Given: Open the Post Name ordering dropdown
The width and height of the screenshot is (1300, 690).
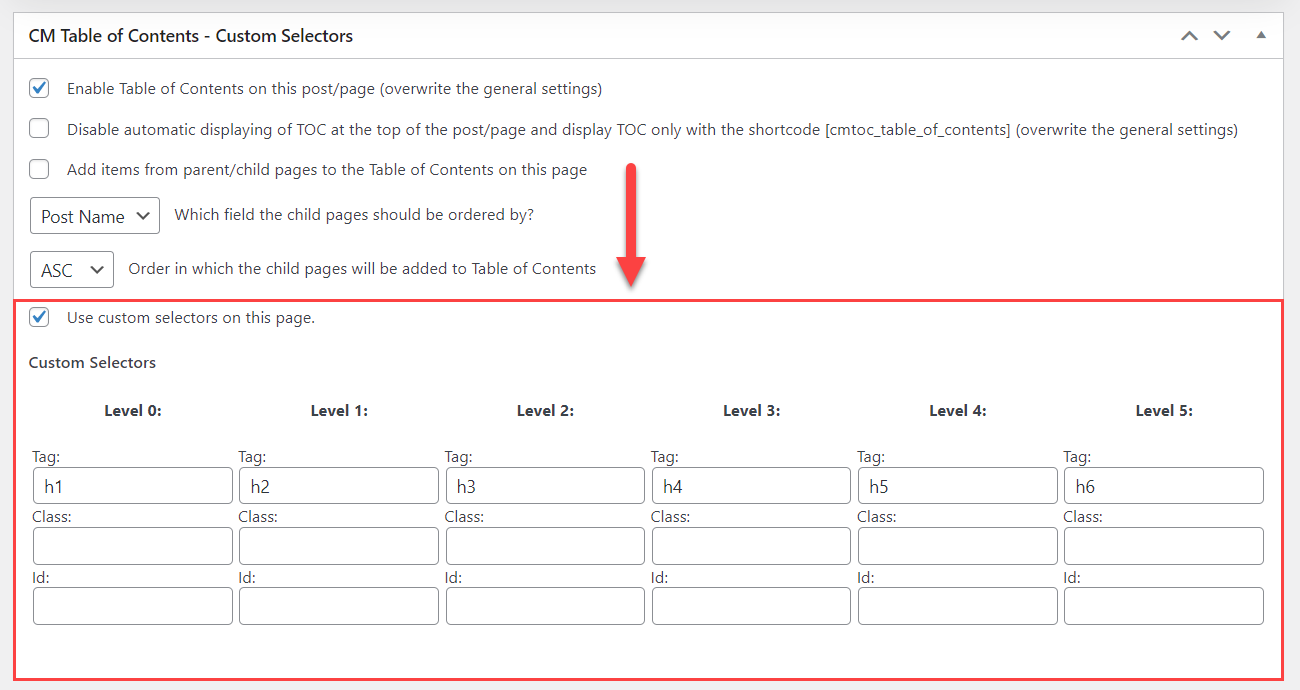Looking at the screenshot, I should pos(95,216).
